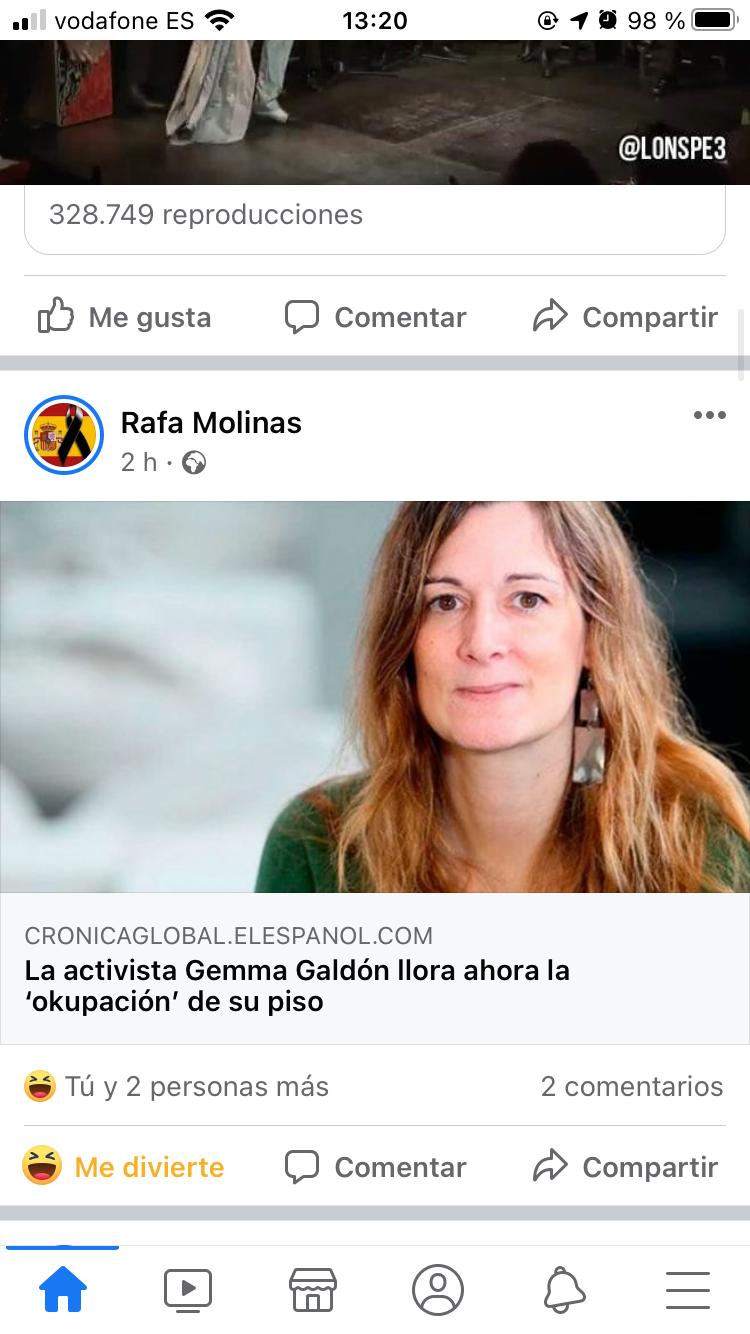The image size is (750, 1334).
Task: Open the hamburger menu
Action: [688, 1290]
